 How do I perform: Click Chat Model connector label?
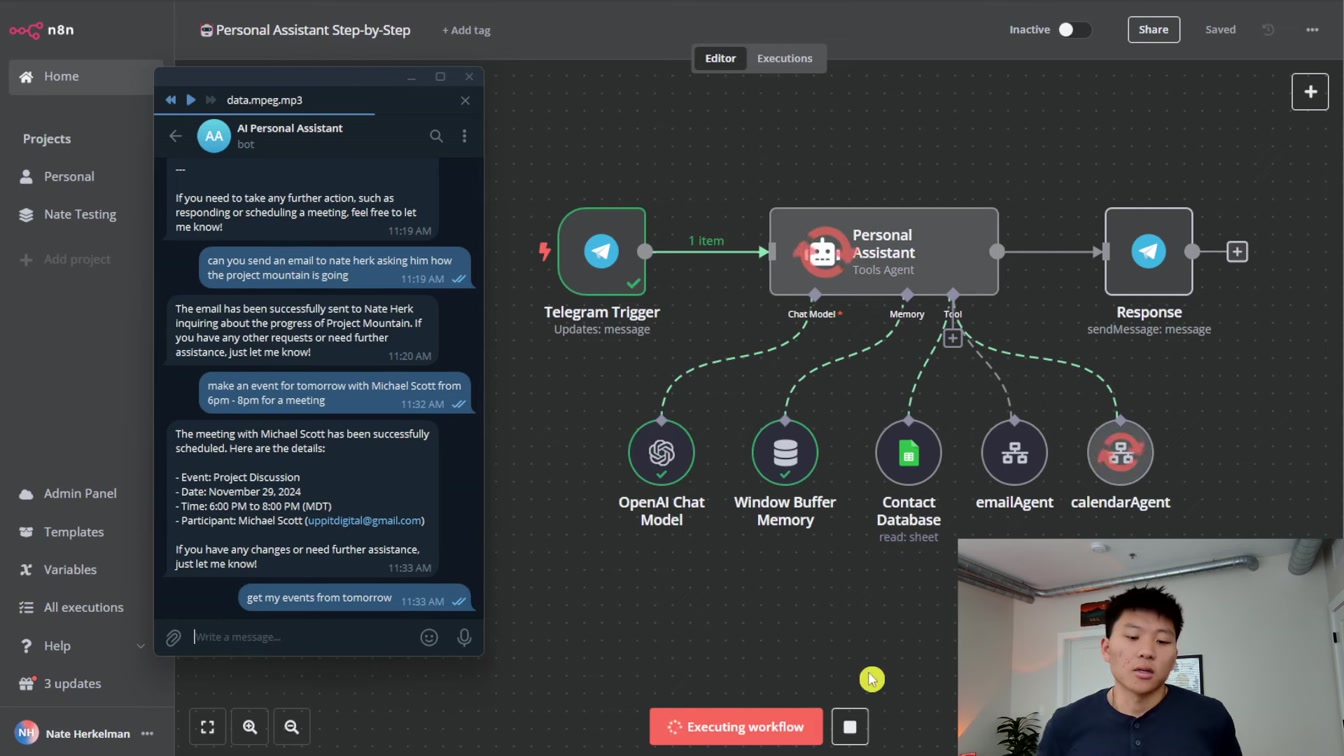(811, 314)
